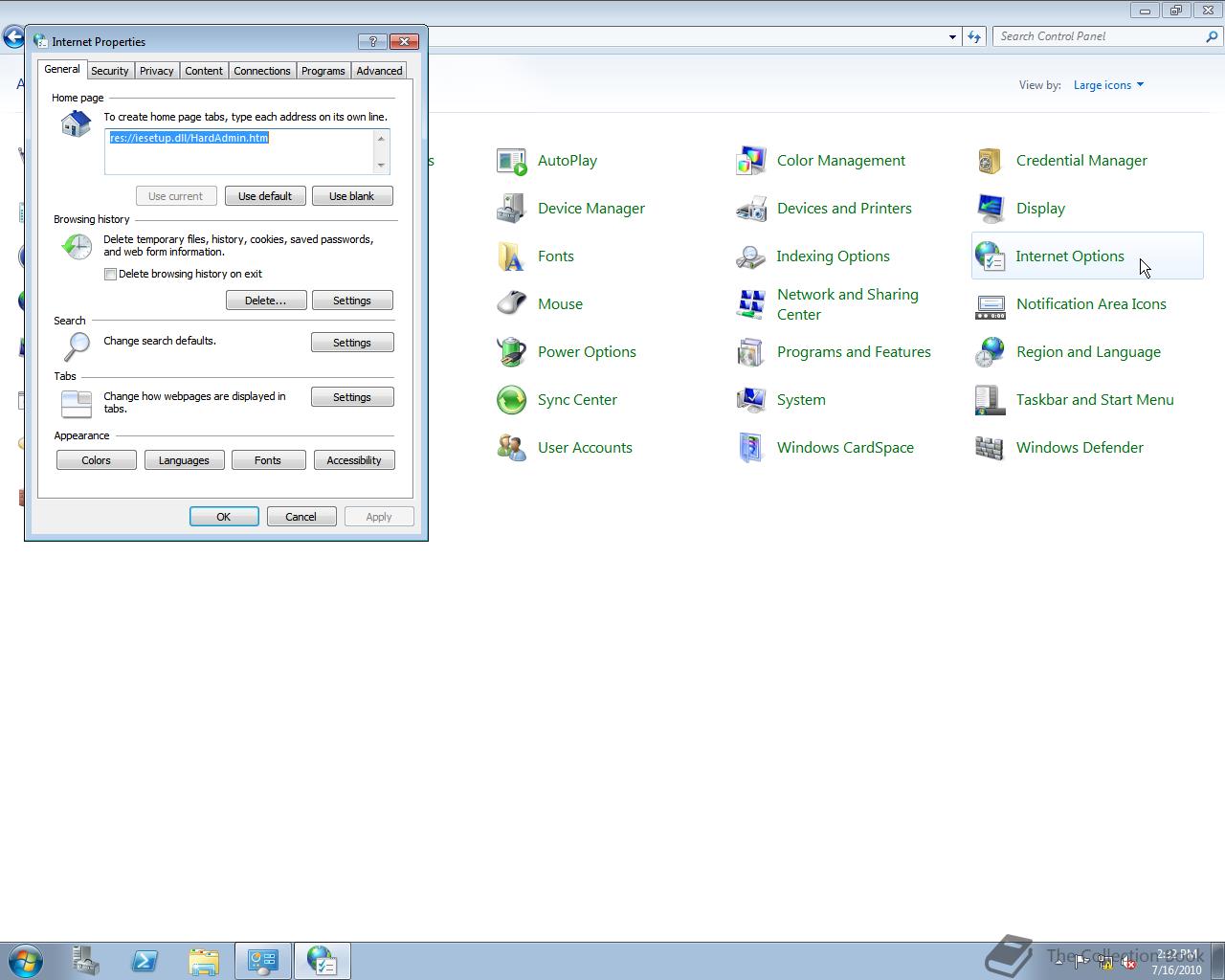1225x980 pixels.
Task: Open the Fonts folder icon
Action: pyautogui.click(x=512, y=256)
